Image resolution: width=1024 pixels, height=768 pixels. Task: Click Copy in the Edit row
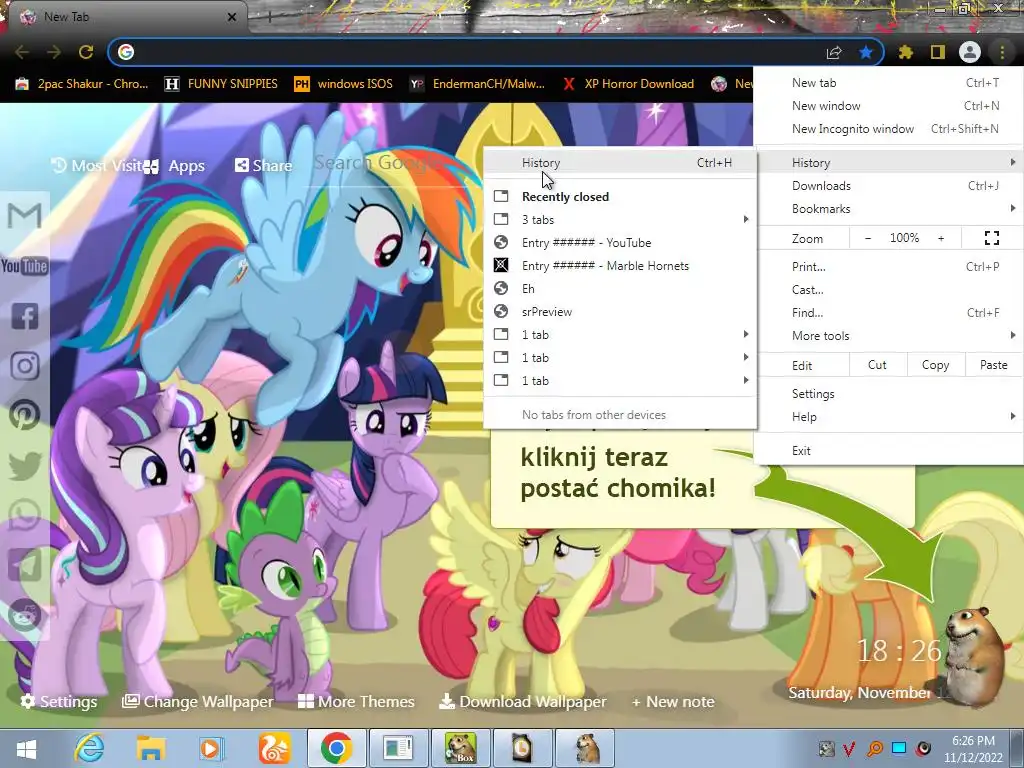(x=935, y=365)
